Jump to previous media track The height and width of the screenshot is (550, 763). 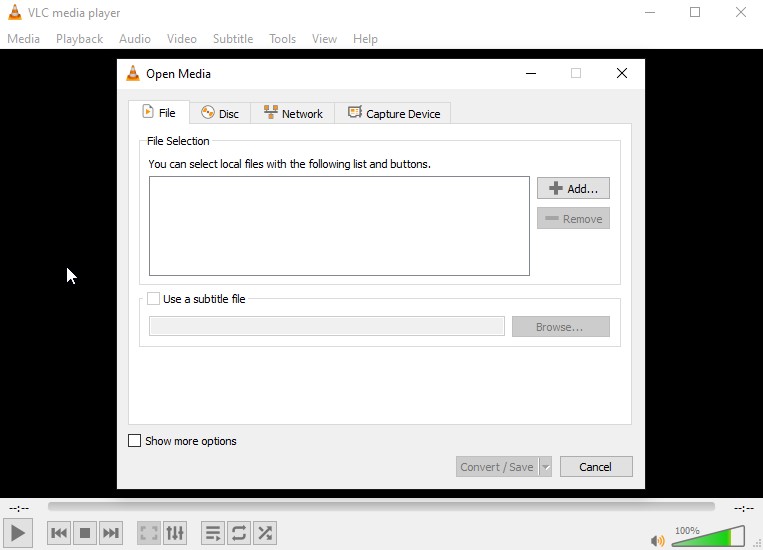[x=59, y=533]
